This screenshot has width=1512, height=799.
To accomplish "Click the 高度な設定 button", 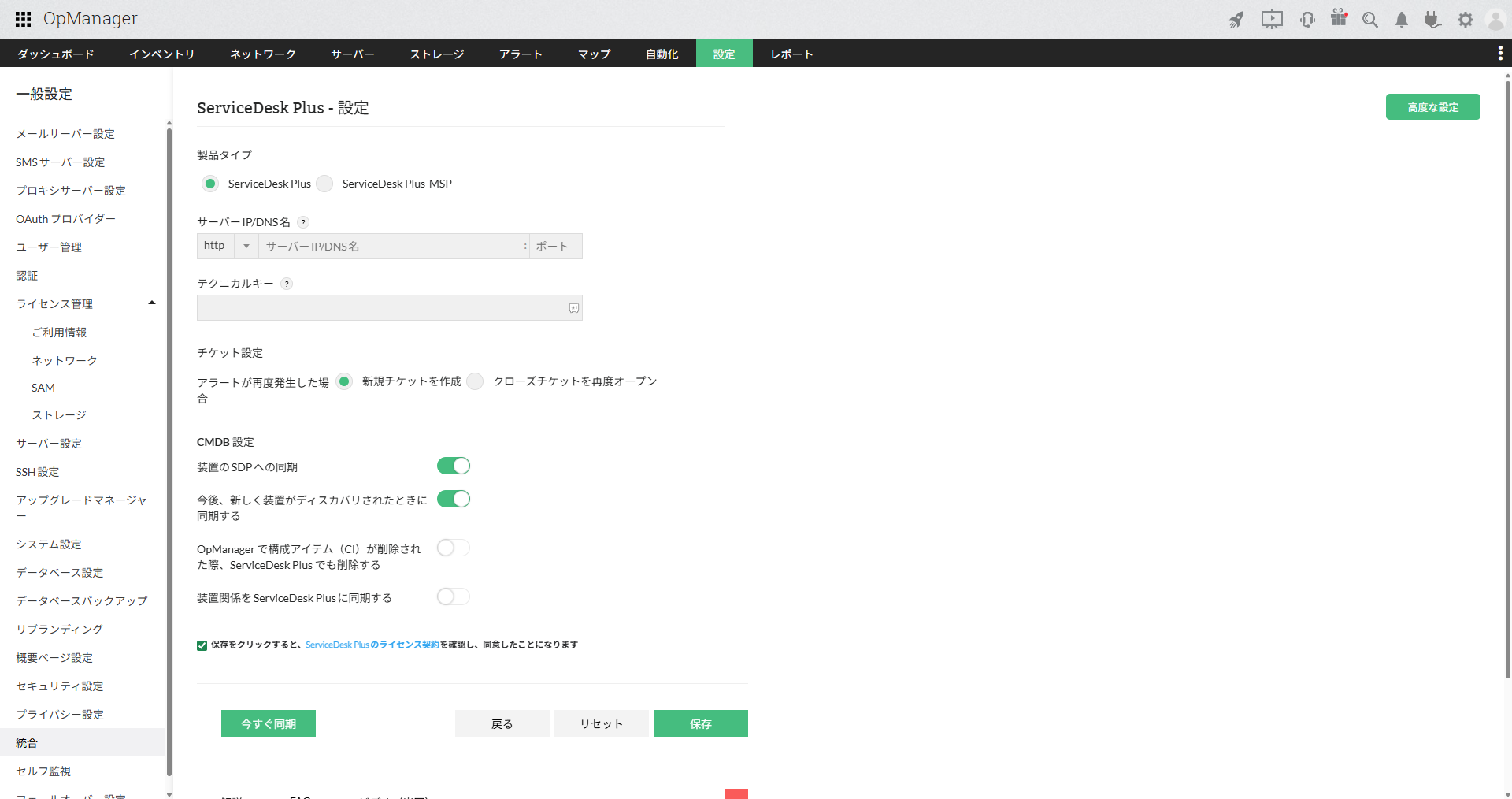I will point(1433,107).
